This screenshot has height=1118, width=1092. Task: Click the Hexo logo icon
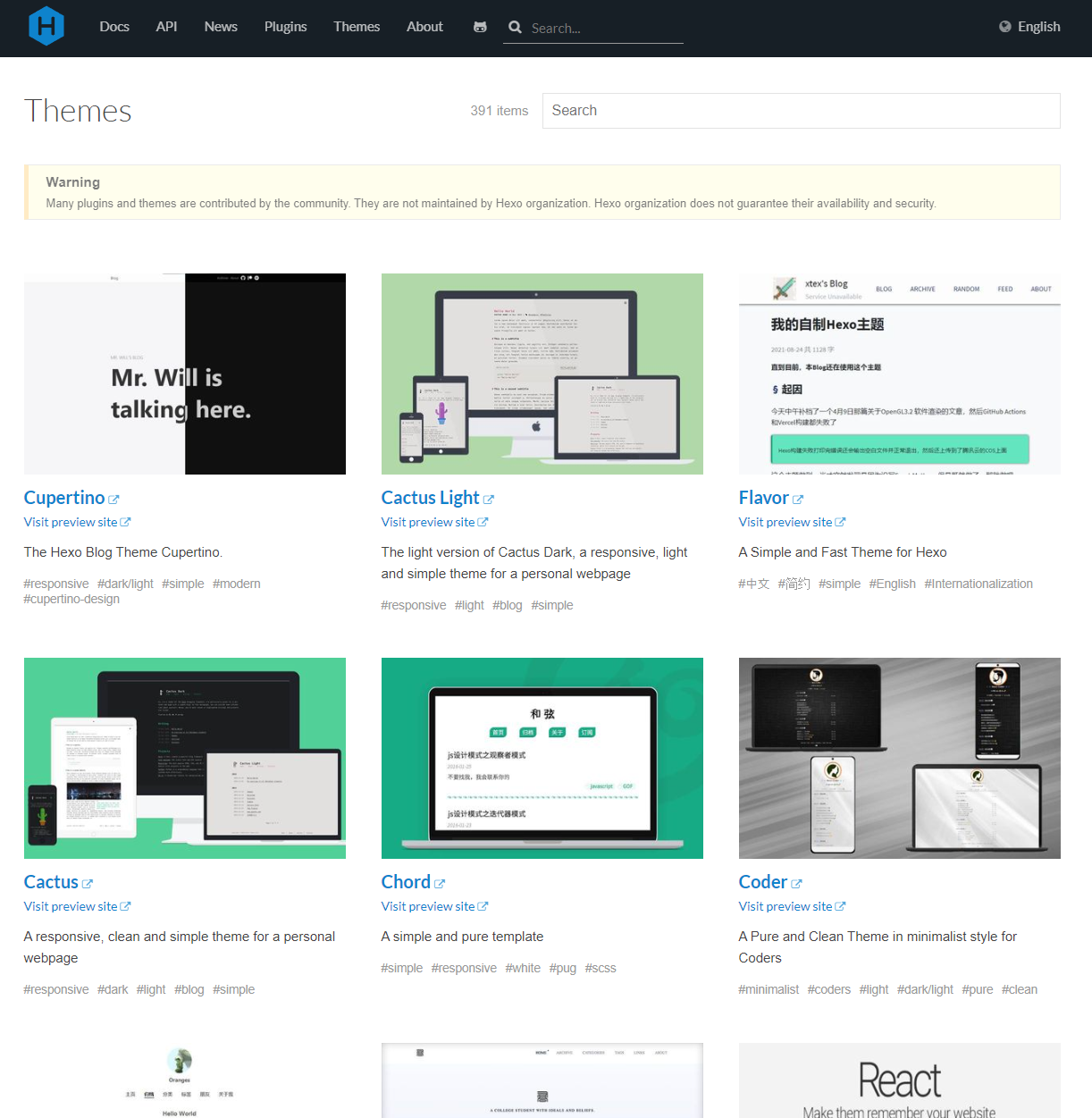tap(46, 26)
